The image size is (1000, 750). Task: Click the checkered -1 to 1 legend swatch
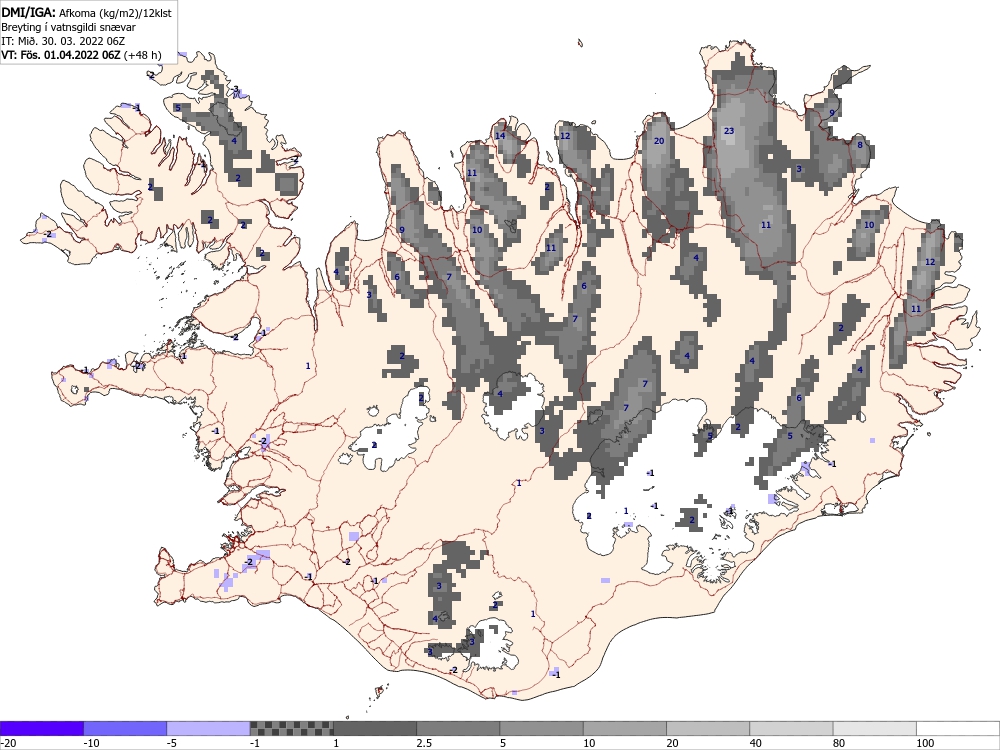click(291, 728)
